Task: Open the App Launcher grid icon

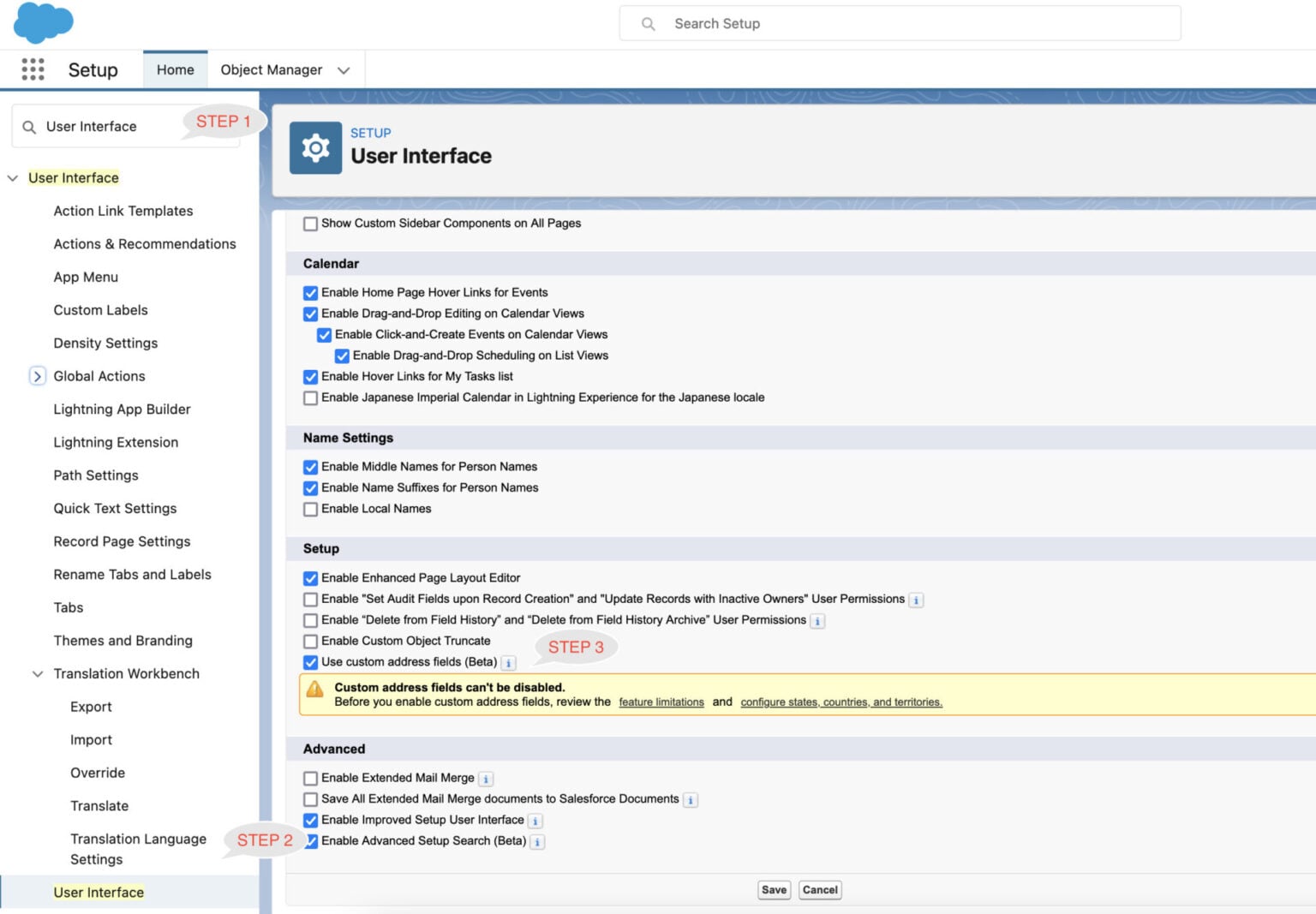Action: [33, 69]
